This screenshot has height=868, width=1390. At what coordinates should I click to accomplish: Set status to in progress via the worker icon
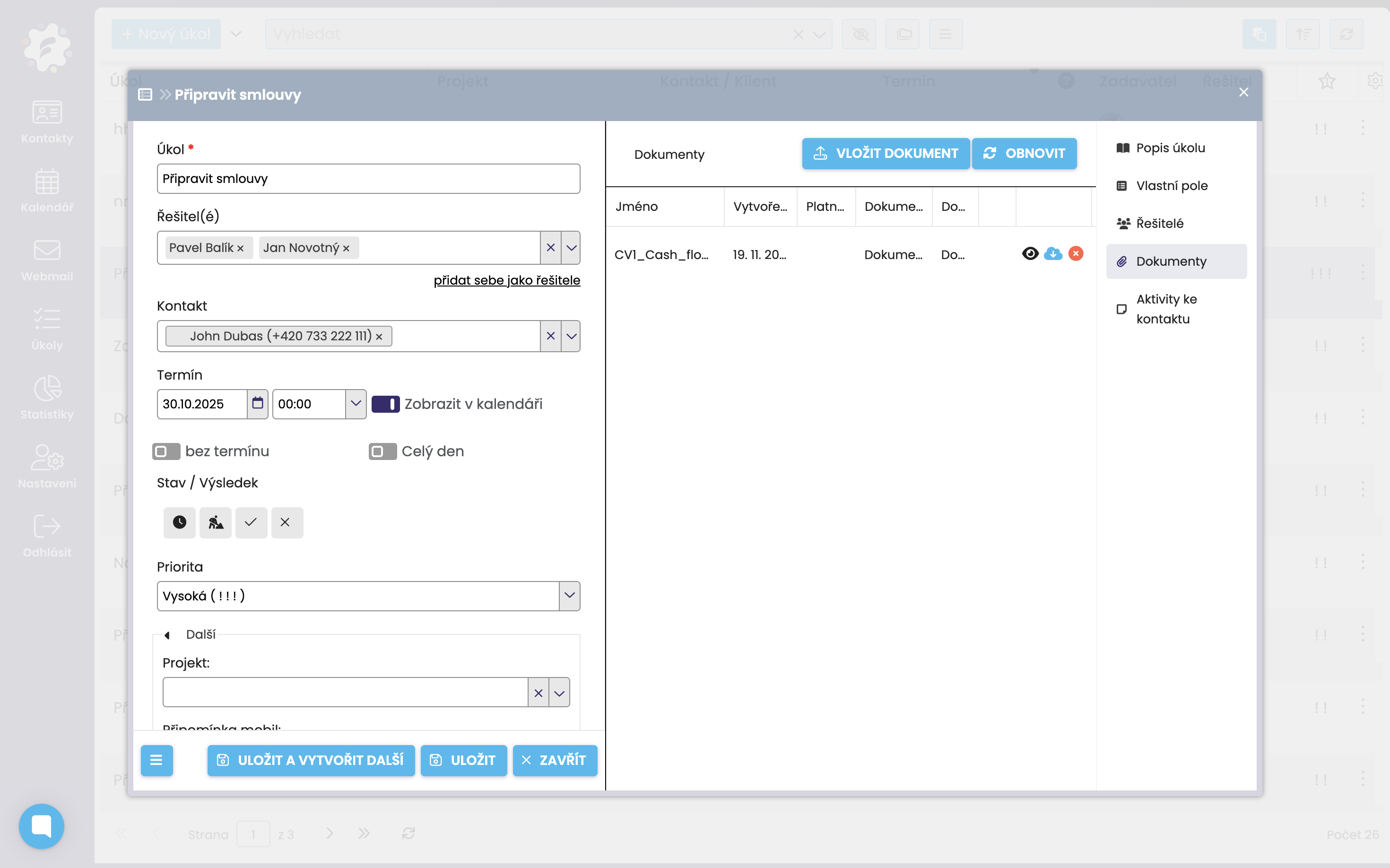point(215,522)
